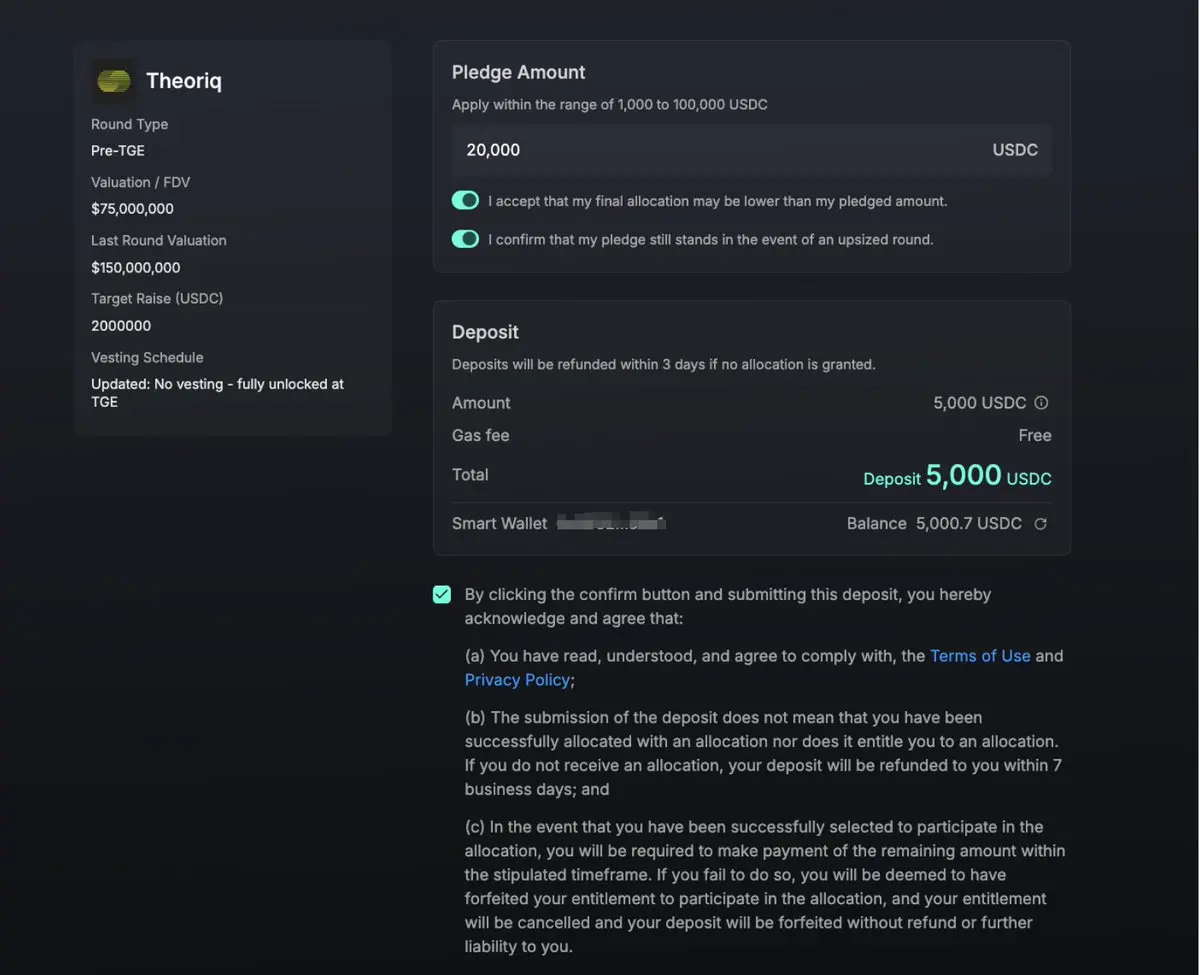Open the Terms of Use link
Viewport: 1200px width, 975px height.
[980, 656]
